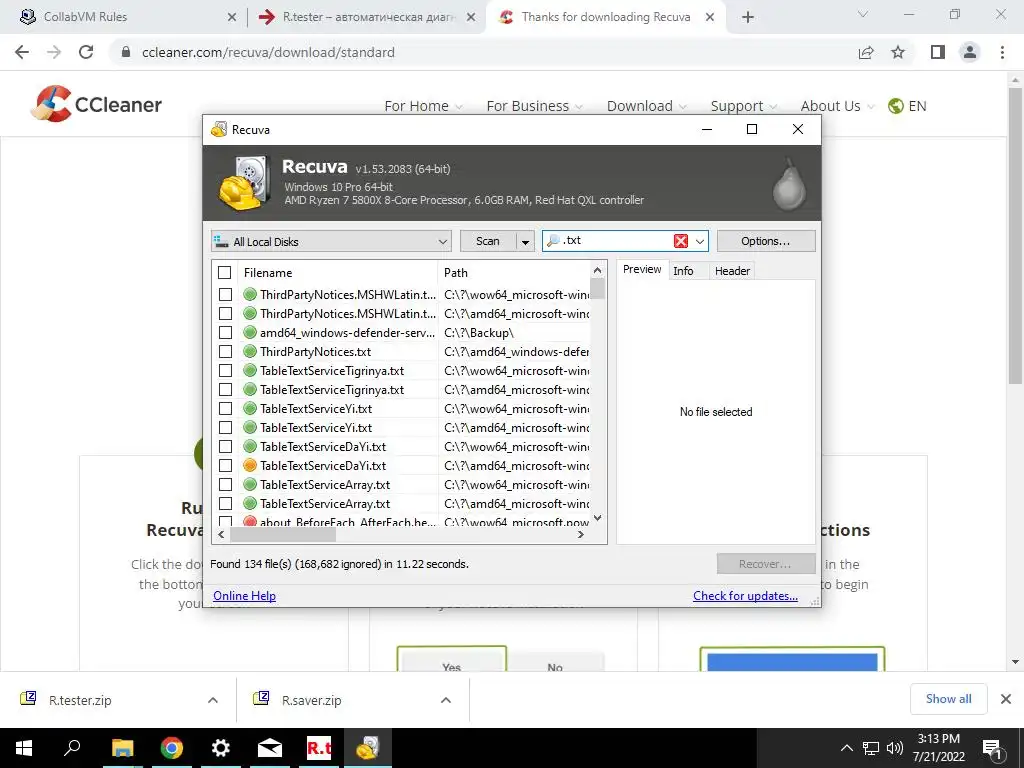Open R.tester.zip download options chevron
The width and height of the screenshot is (1024, 768).
click(x=213, y=700)
